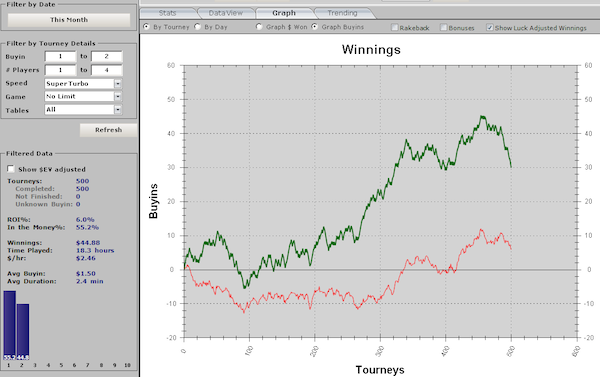
Task: Toggle Show Luck Adjusted Winnings checkbox
Action: point(489,28)
